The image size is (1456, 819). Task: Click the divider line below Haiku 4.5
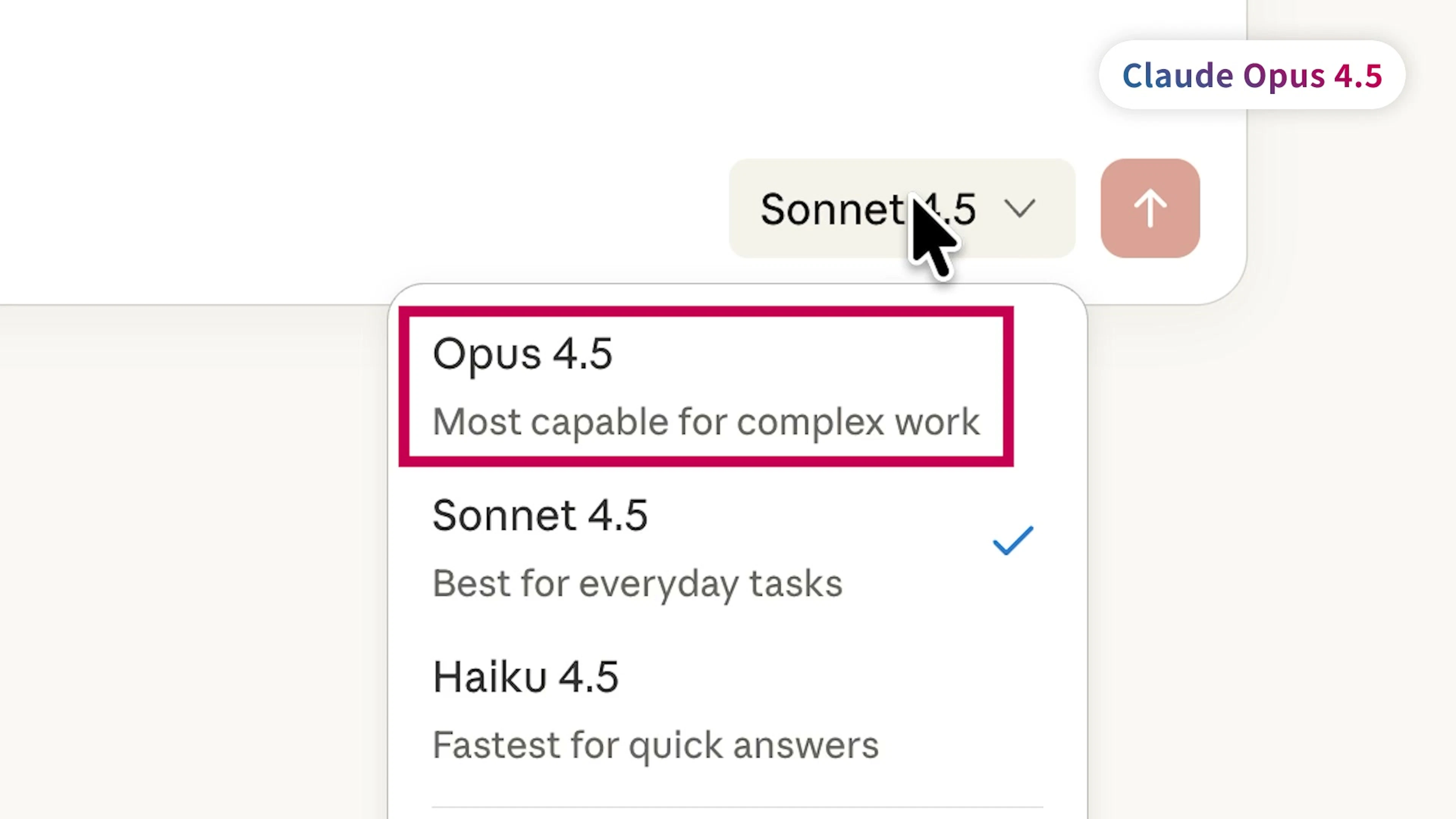click(x=736, y=807)
